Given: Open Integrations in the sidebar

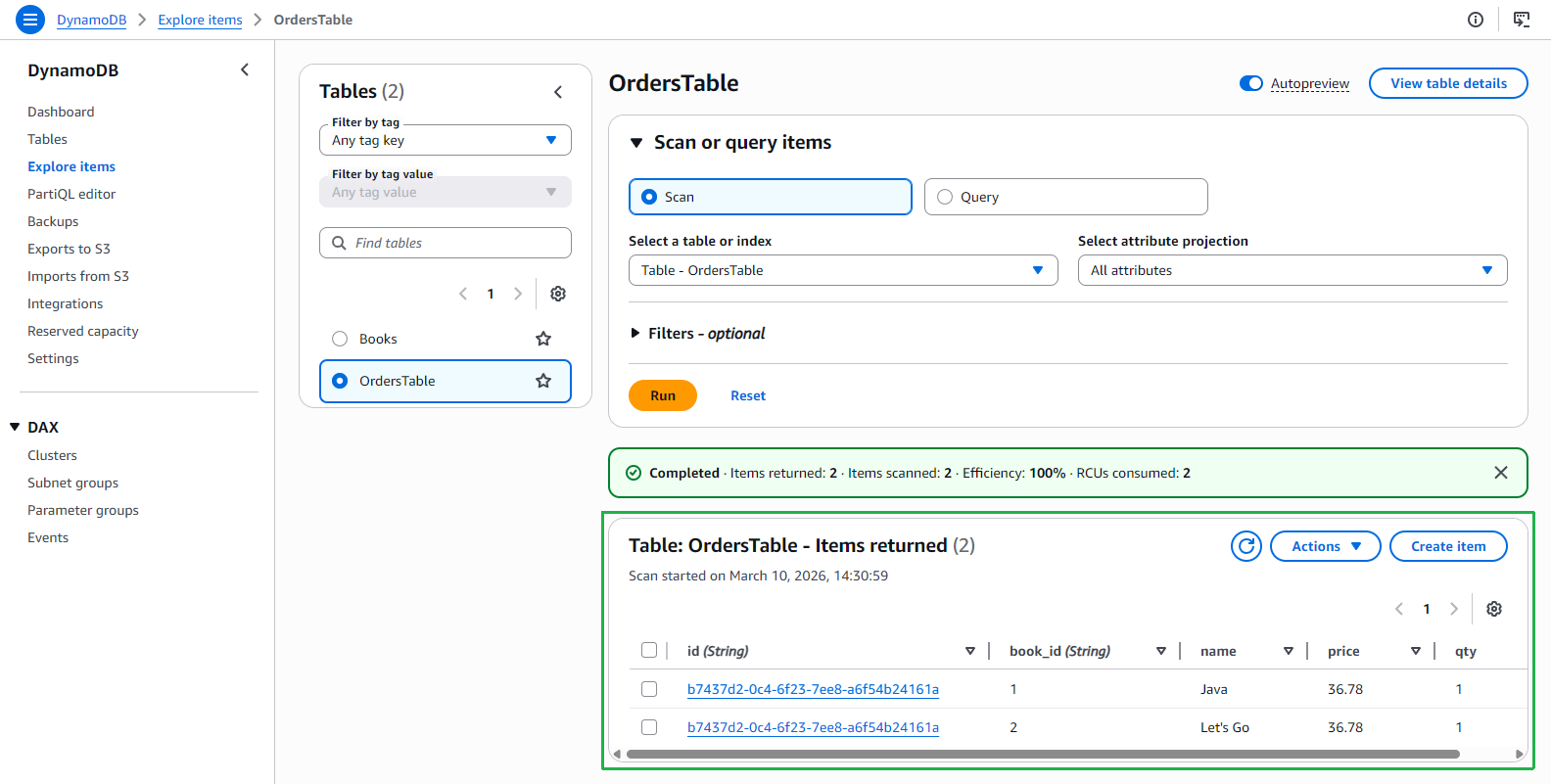Looking at the screenshot, I should click(x=65, y=303).
